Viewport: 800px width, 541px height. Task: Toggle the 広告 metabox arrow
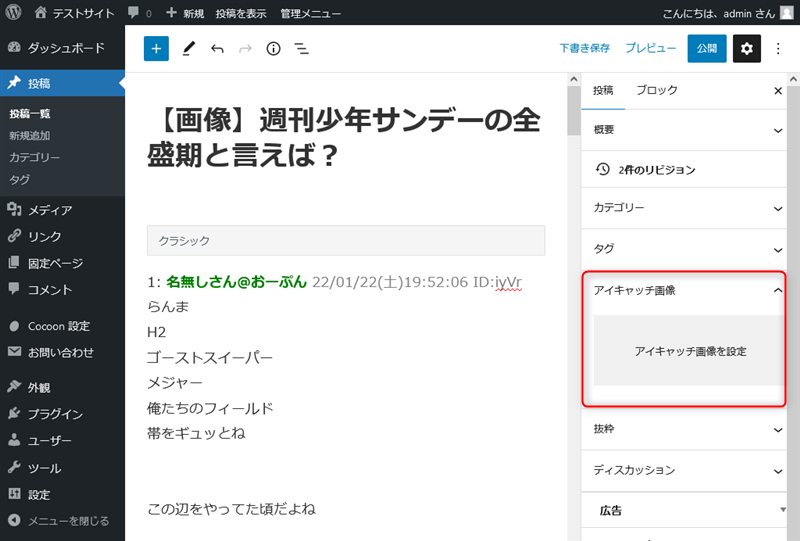tap(782, 510)
